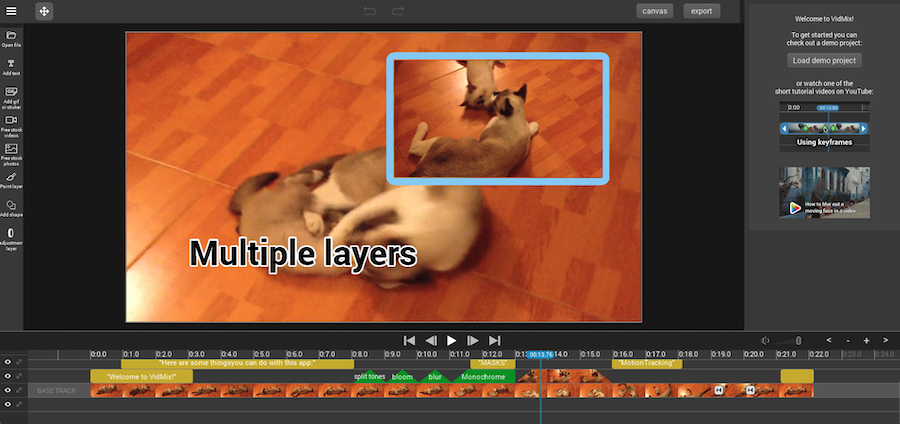
Task: Click the Open file folder icon
Action: (12, 36)
